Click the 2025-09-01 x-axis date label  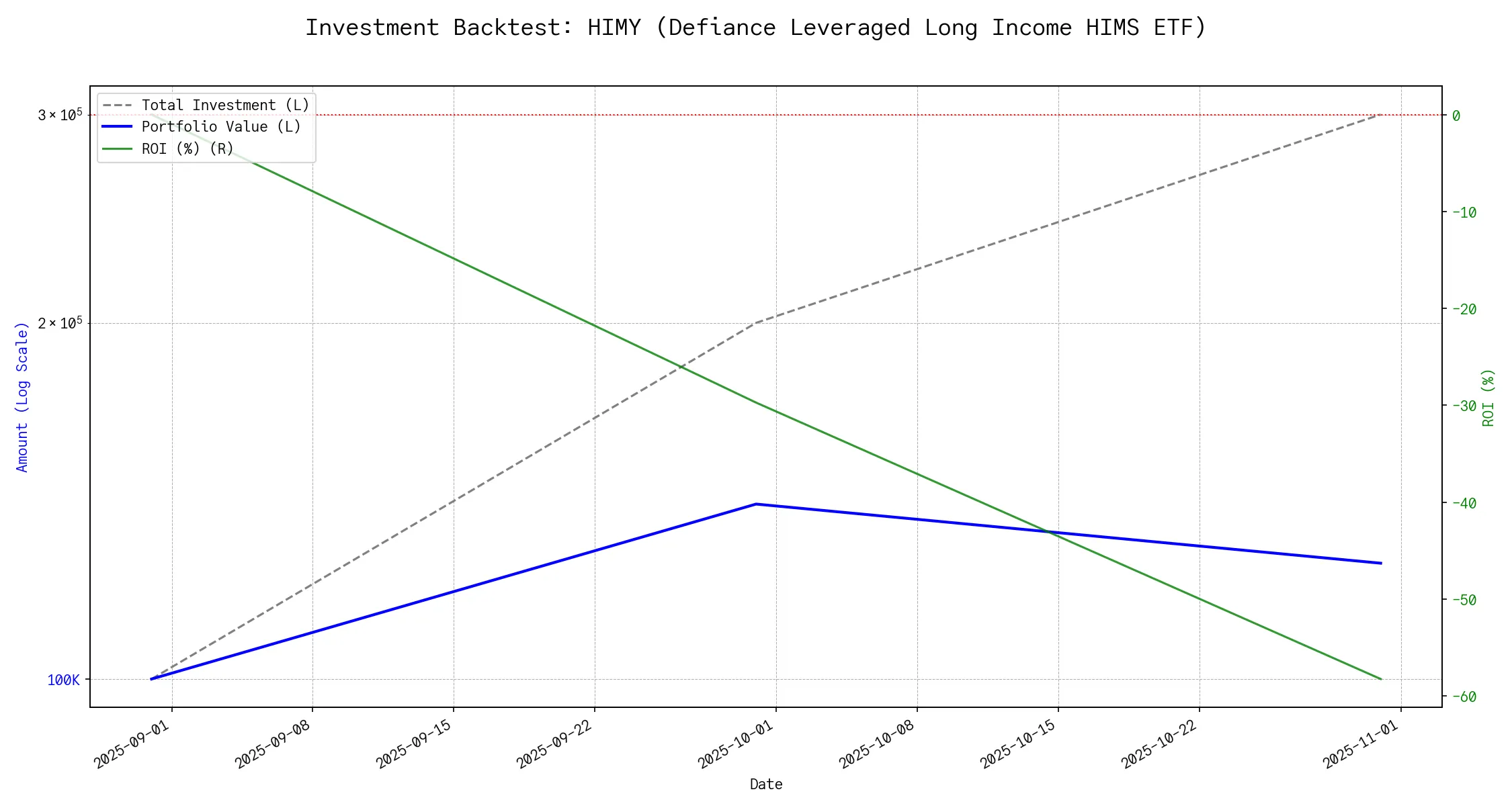[132, 745]
